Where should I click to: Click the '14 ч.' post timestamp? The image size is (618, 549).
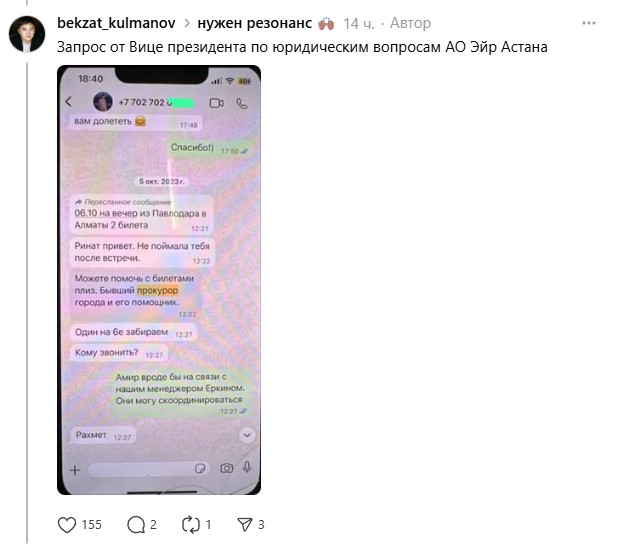(x=359, y=24)
